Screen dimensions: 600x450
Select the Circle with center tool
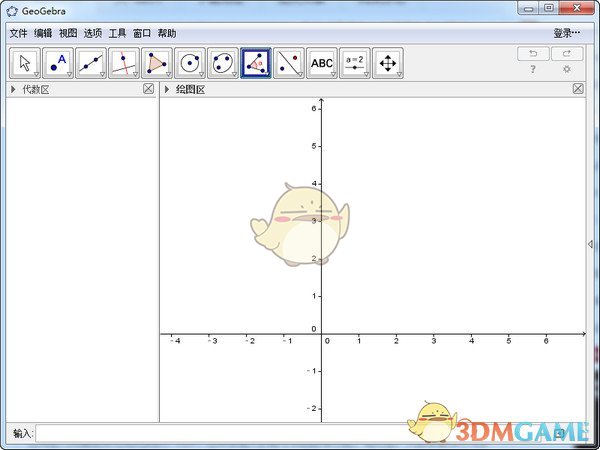190,63
